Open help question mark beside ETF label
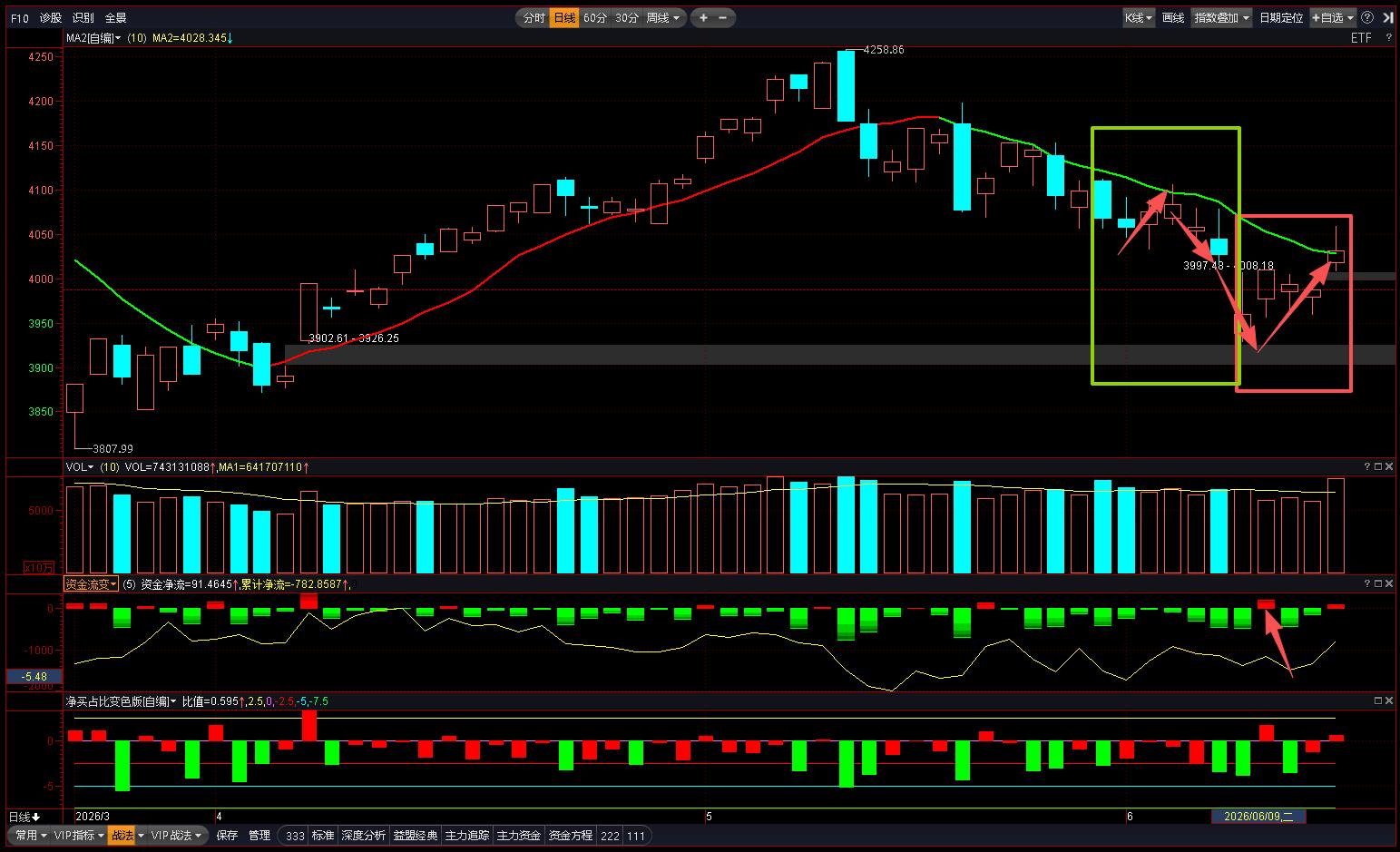The height and width of the screenshot is (852, 1400). pos(1388,38)
